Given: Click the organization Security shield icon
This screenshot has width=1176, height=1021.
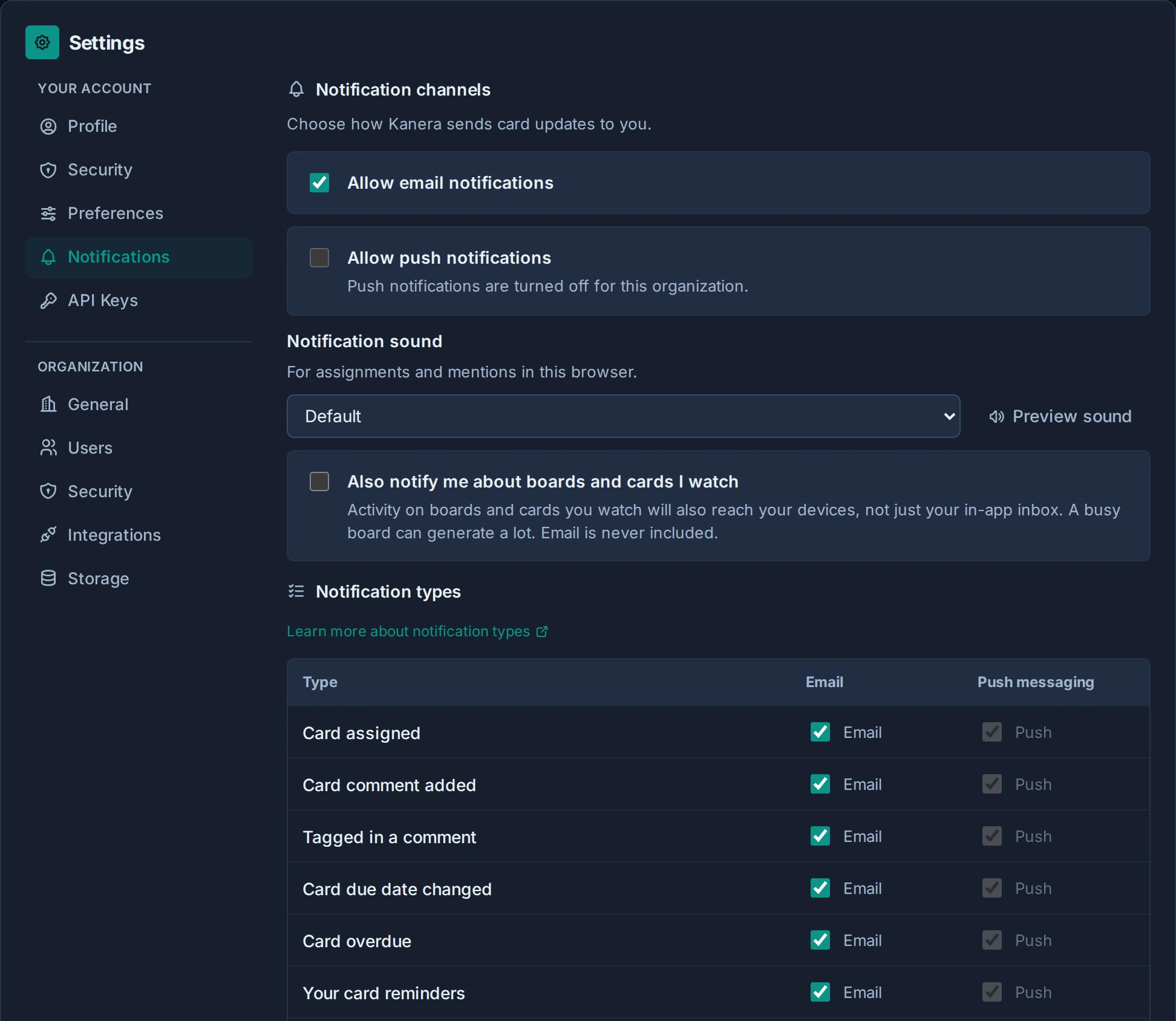Looking at the screenshot, I should pyautogui.click(x=48, y=491).
